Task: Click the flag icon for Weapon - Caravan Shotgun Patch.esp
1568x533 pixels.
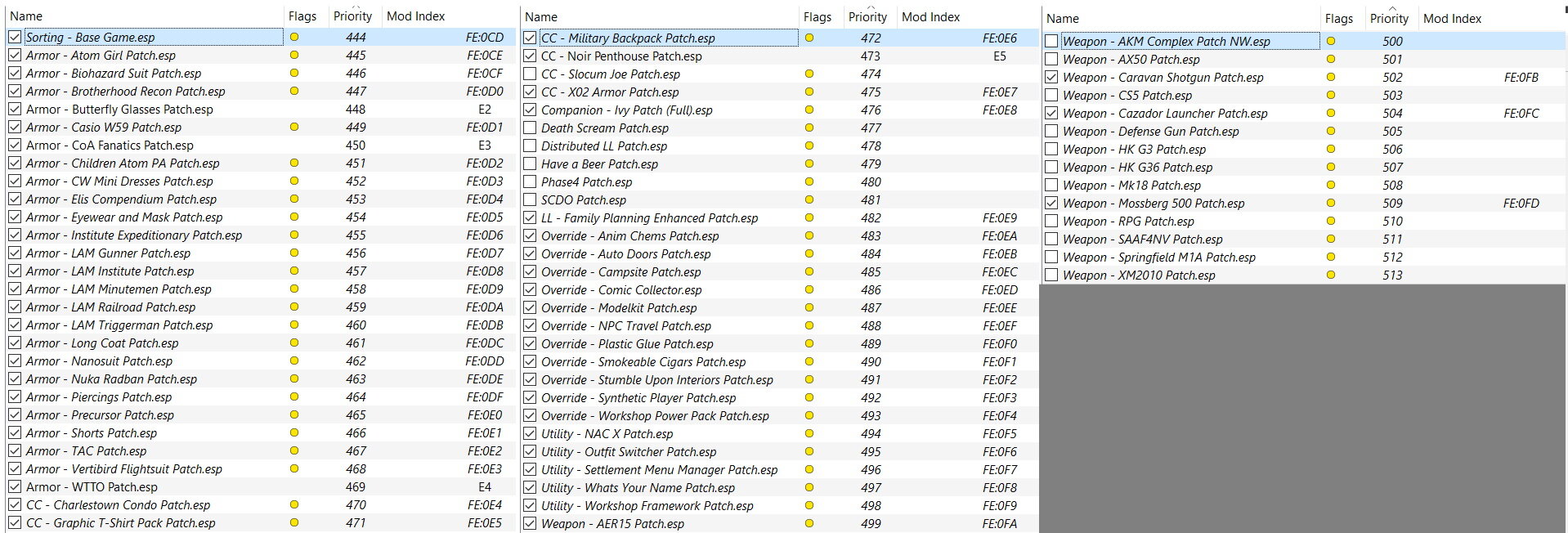Action: pos(1331,77)
